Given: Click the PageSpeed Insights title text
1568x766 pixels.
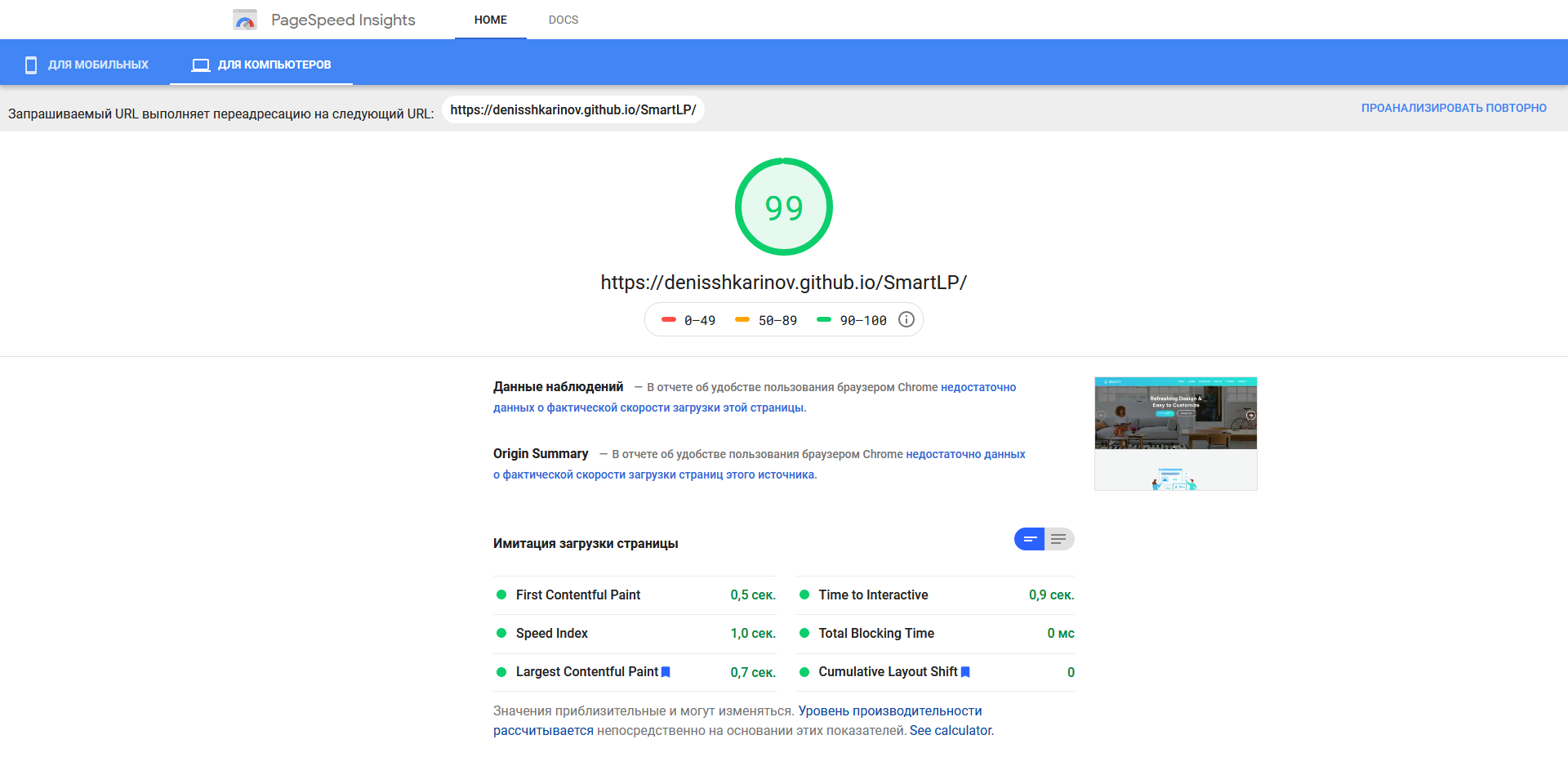Looking at the screenshot, I should pos(343,20).
